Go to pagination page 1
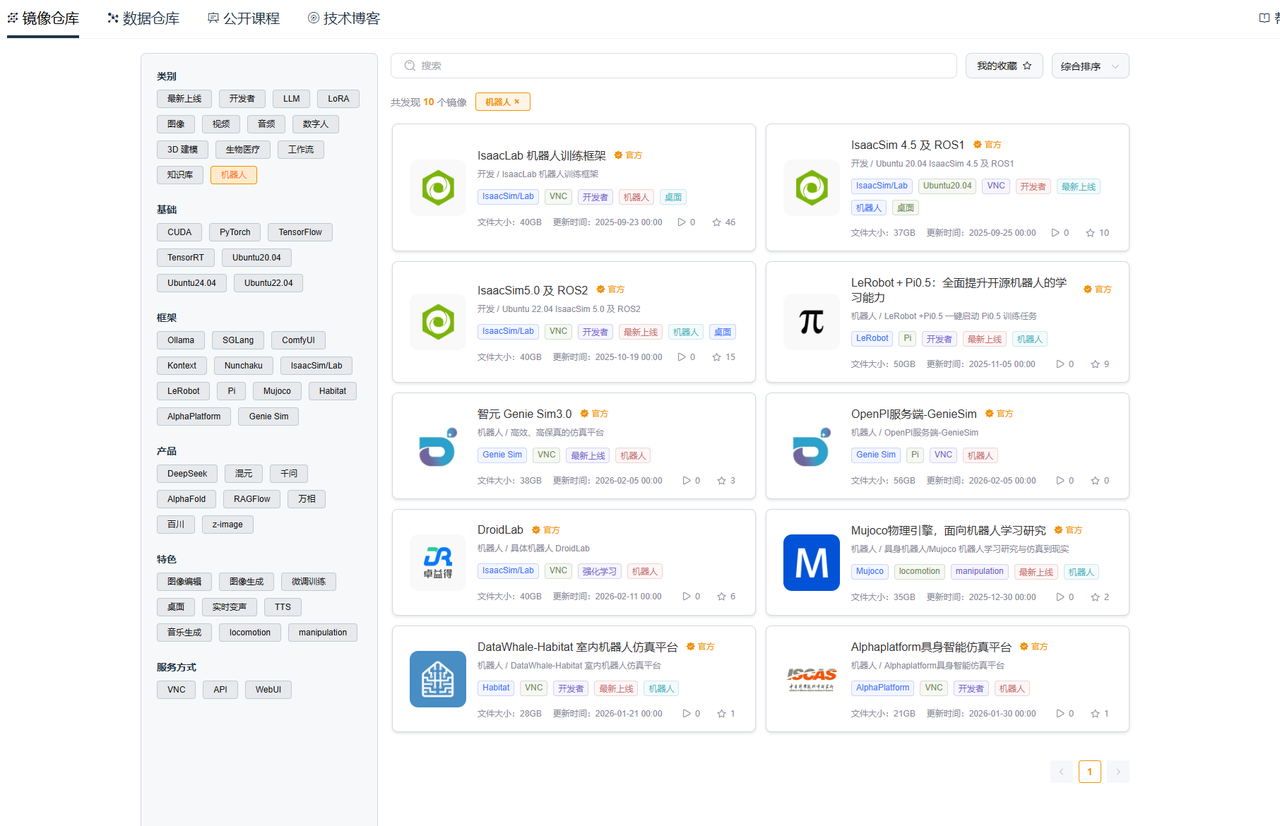The height and width of the screenshot is (826, 1280). 1090,771
